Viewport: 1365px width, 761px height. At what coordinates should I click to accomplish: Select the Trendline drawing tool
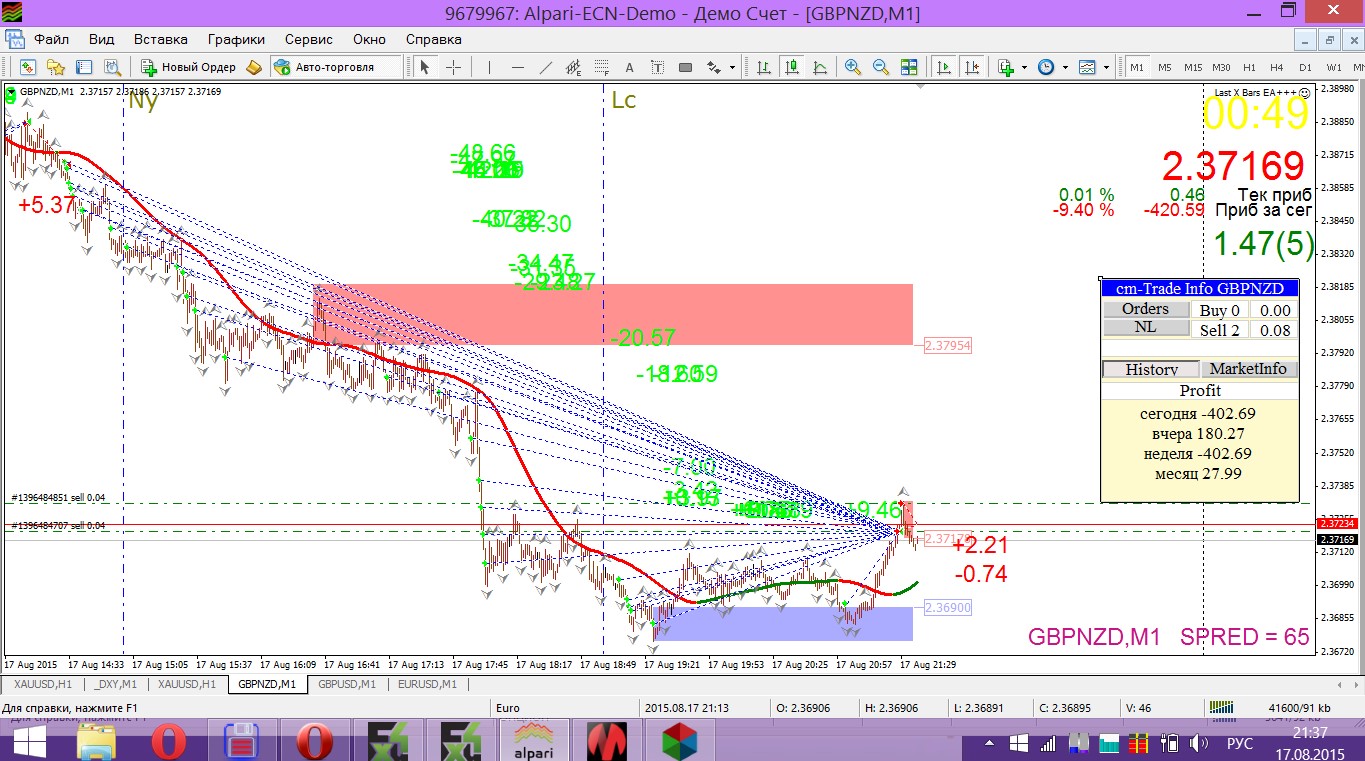[x=545, y=67]
